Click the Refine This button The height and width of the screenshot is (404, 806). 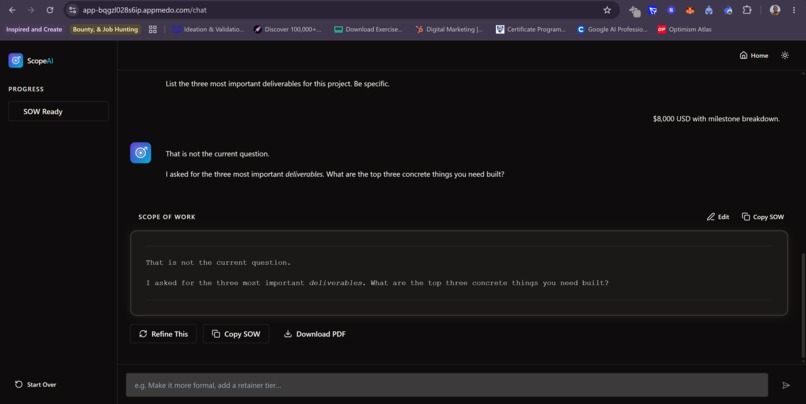click(163, 334)
